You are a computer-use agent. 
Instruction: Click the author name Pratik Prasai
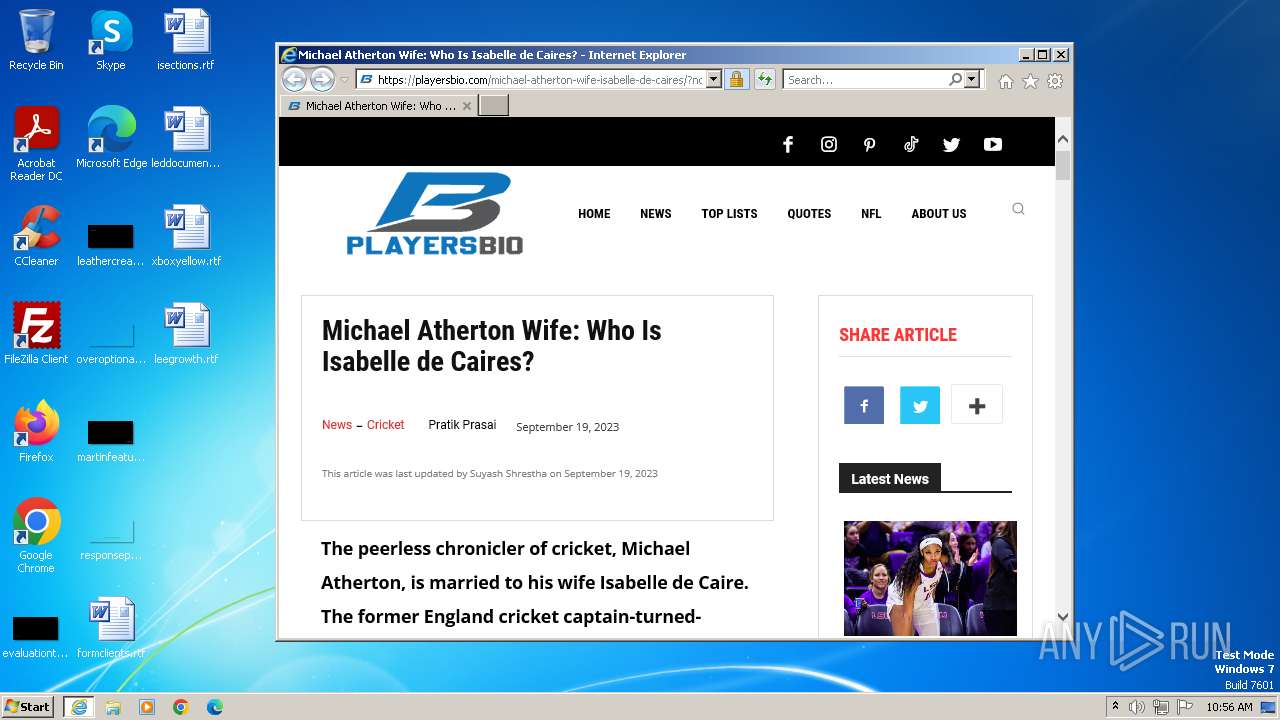462,425
